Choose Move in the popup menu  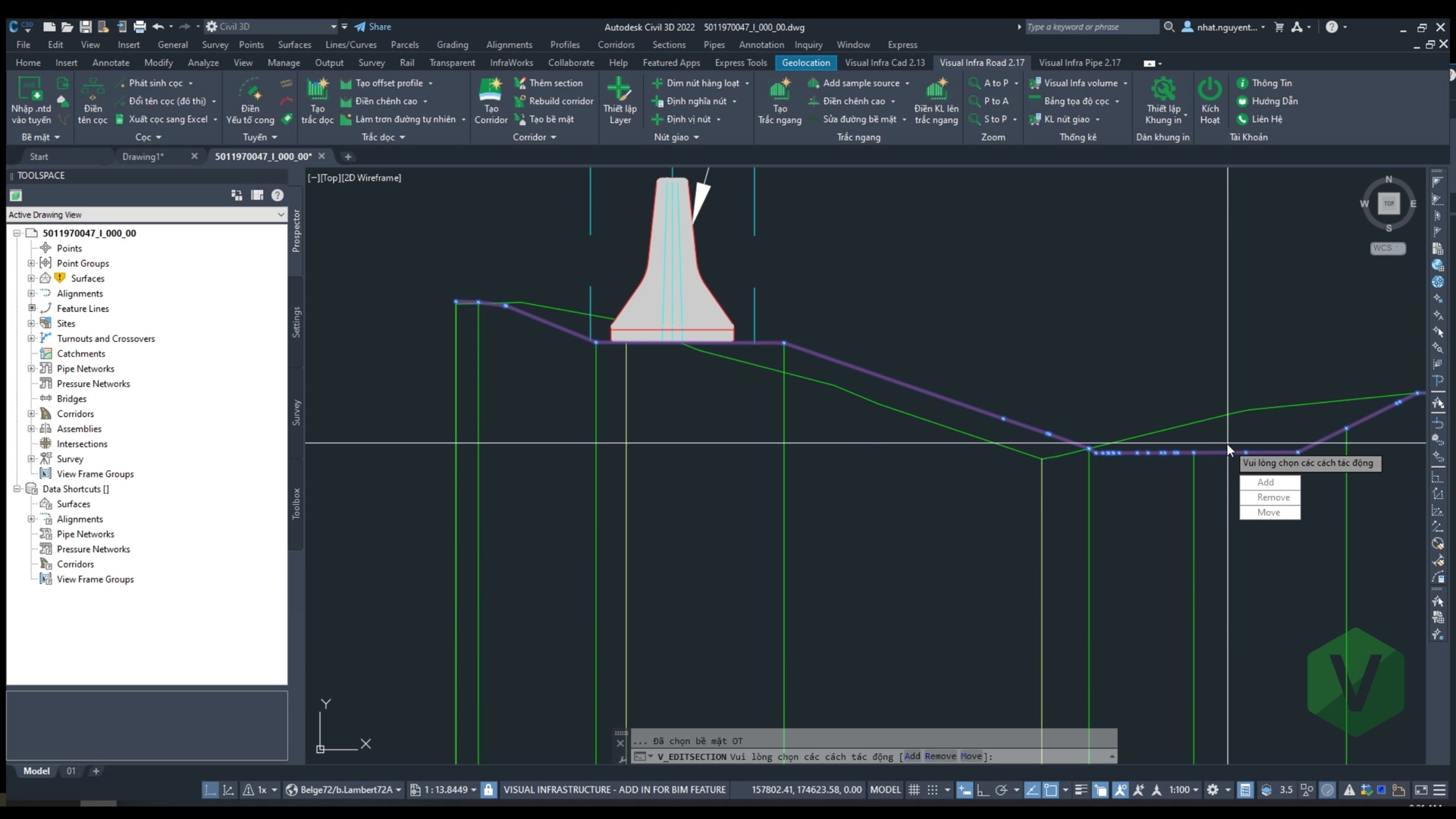tap(1269, 513)
